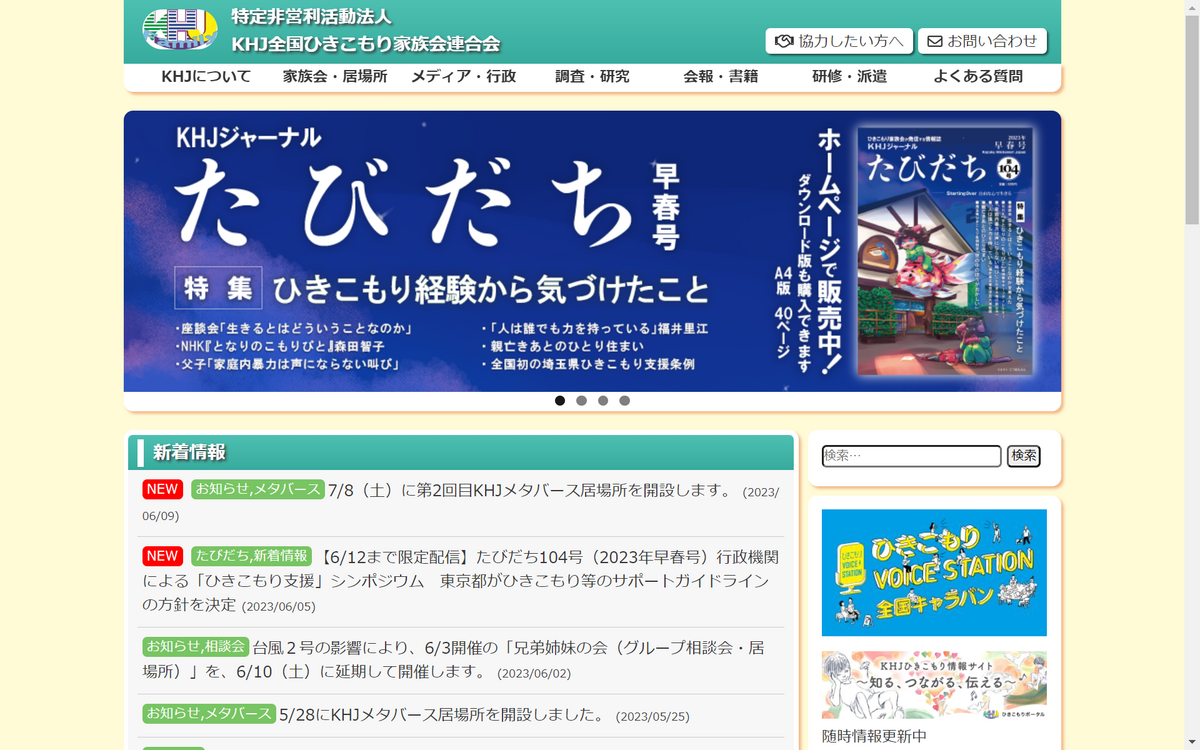Select the second carousel dot
The width and height of the screenshot is (1200, 750).
coord(581,401)
